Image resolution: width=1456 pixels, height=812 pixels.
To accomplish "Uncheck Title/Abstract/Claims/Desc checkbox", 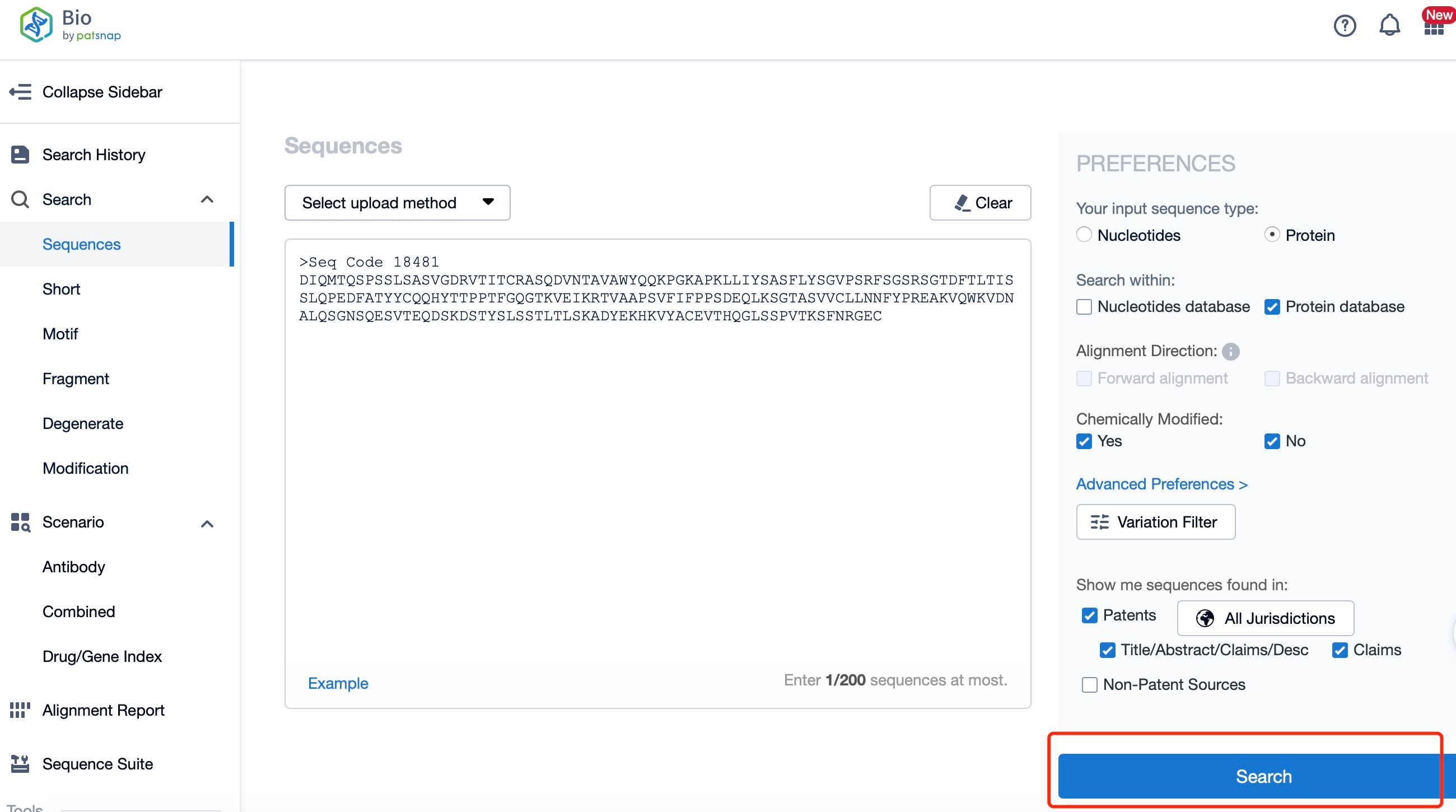I will [1108, 649].
